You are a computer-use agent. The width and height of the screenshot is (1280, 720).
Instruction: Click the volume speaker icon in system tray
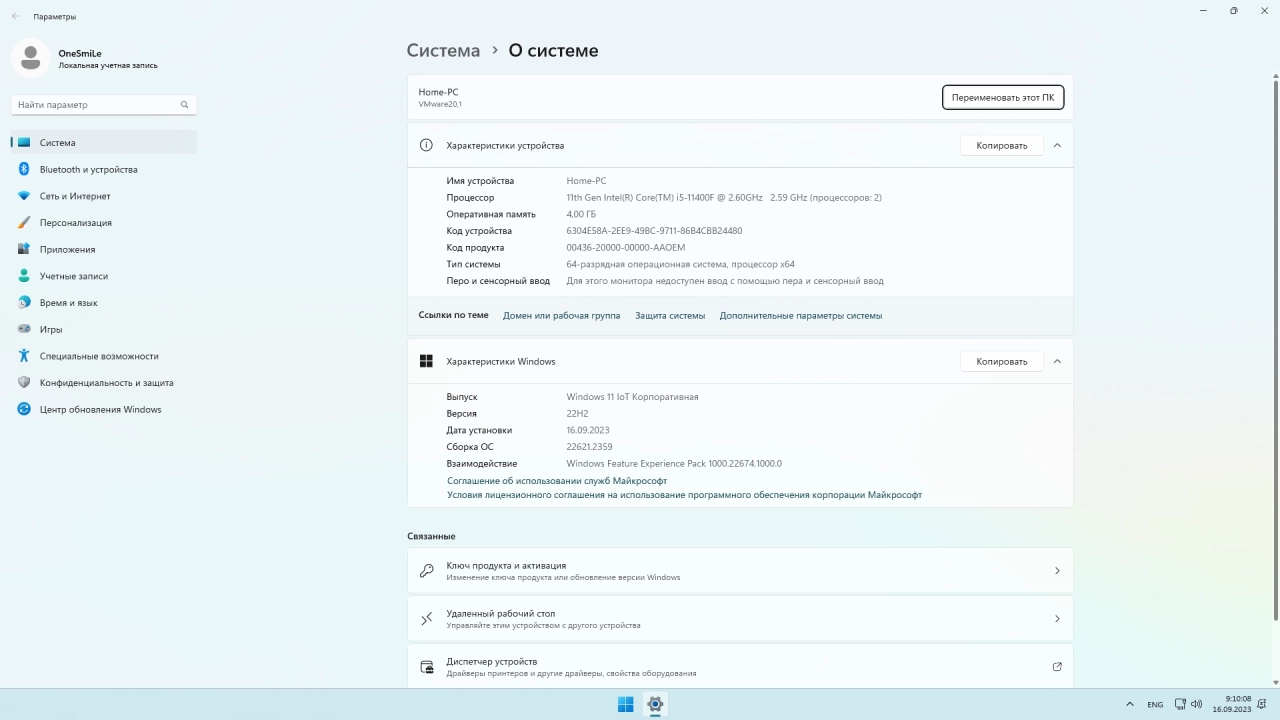click(x=1197, y=704)
